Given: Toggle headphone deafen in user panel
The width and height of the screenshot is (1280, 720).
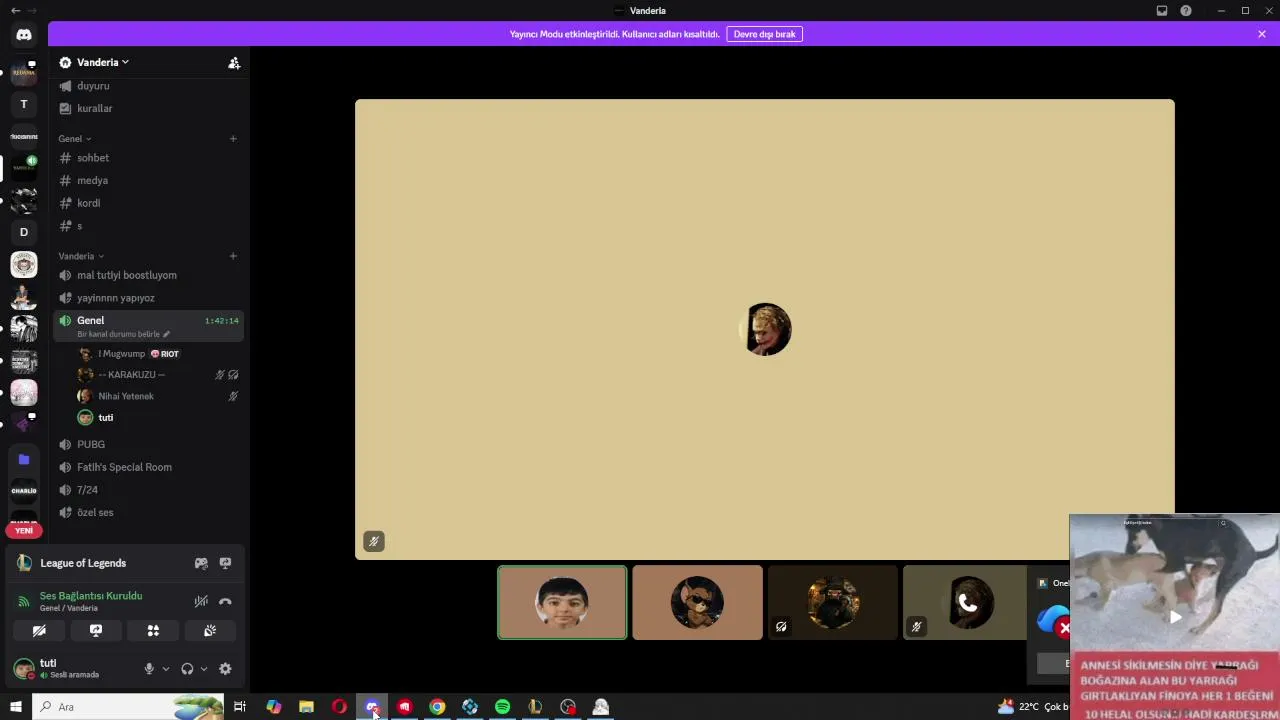Looking at the screenshot, I should (187, 669).
